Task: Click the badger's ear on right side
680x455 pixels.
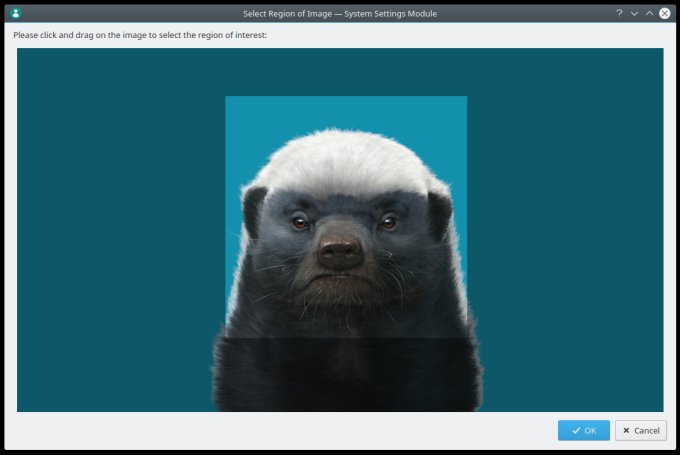Action: tap(440, 212)
